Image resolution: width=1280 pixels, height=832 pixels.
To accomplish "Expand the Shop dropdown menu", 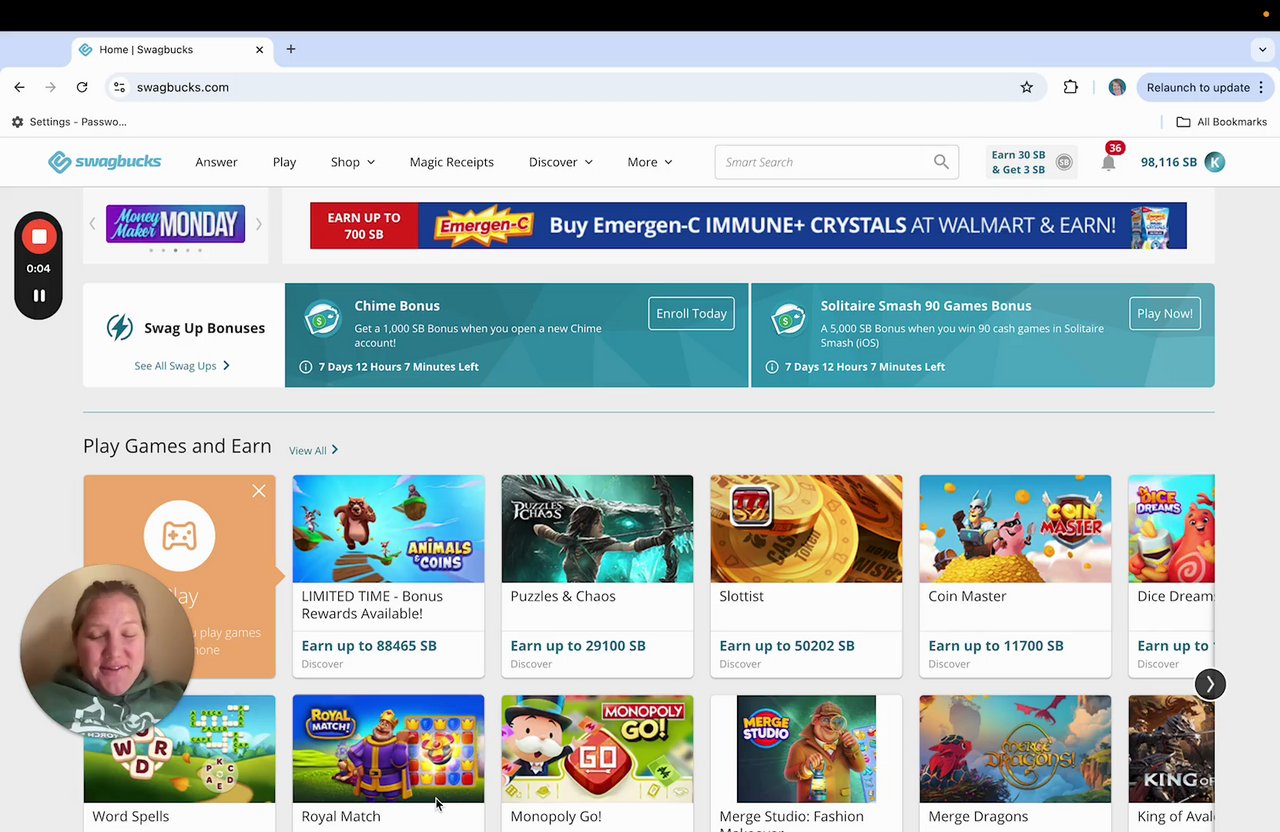I will pos(353,162).
